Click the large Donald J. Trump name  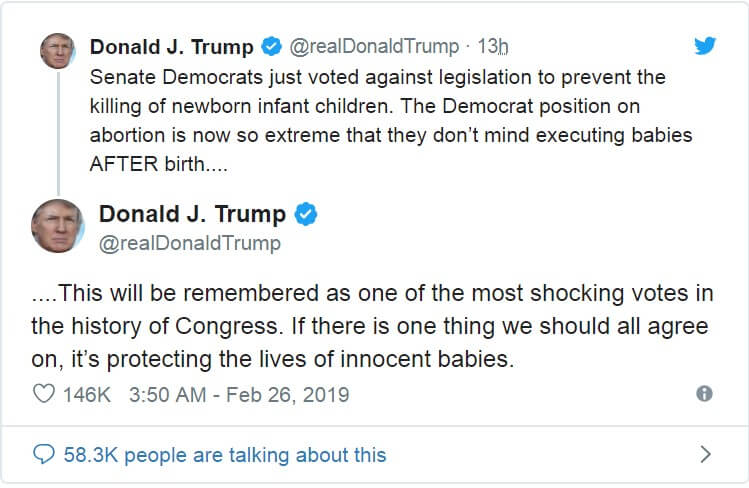pyautogui.click(x=192, y=213)
